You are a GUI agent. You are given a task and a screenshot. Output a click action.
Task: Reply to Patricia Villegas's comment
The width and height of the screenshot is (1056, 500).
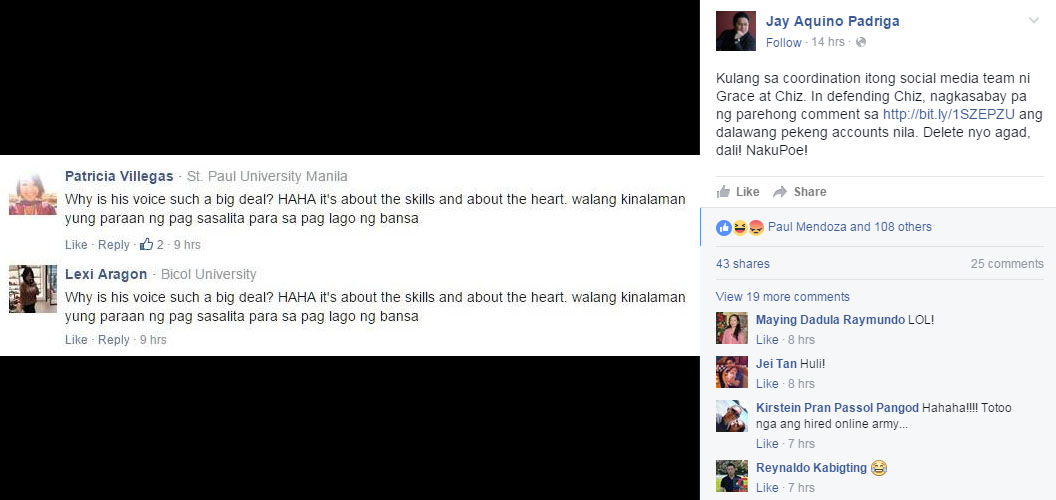point(114,245)
